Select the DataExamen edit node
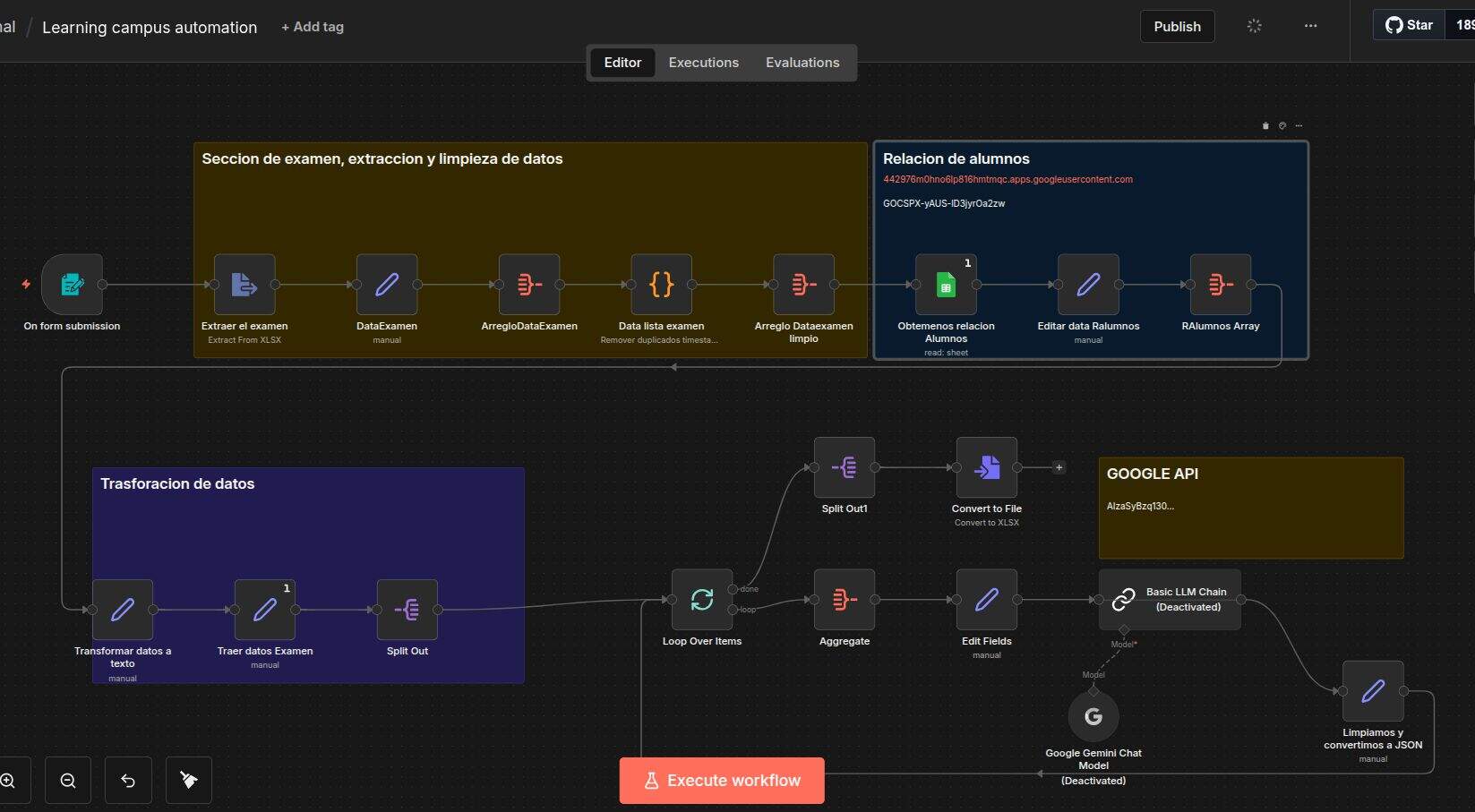Screen dimensions: 1475x812 click(387, 285)
